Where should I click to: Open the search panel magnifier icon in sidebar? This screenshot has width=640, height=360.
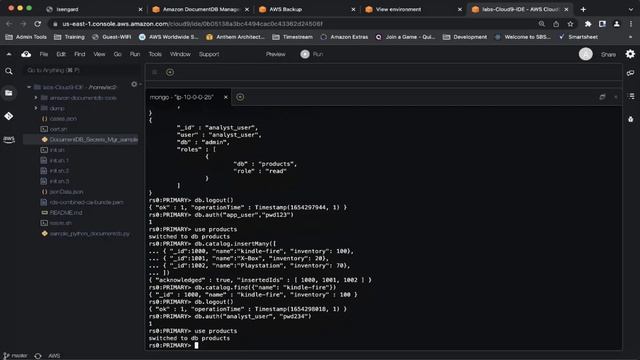tap(9, 71)
